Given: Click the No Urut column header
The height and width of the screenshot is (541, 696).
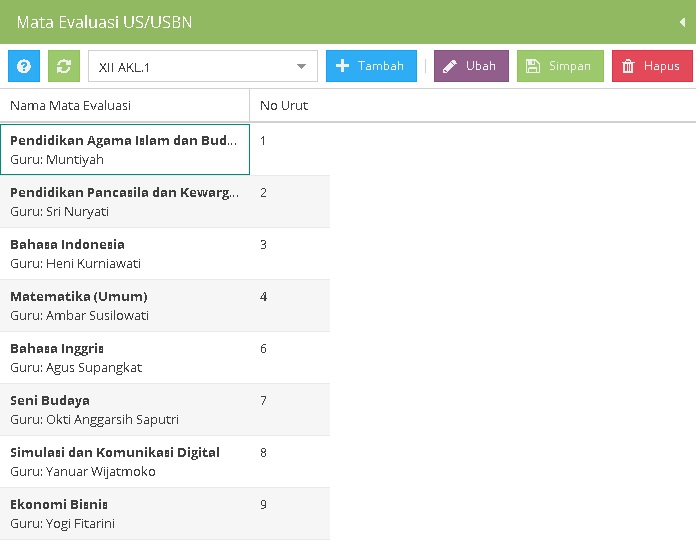Looking at the screenshot, I should tap(288, 105).
